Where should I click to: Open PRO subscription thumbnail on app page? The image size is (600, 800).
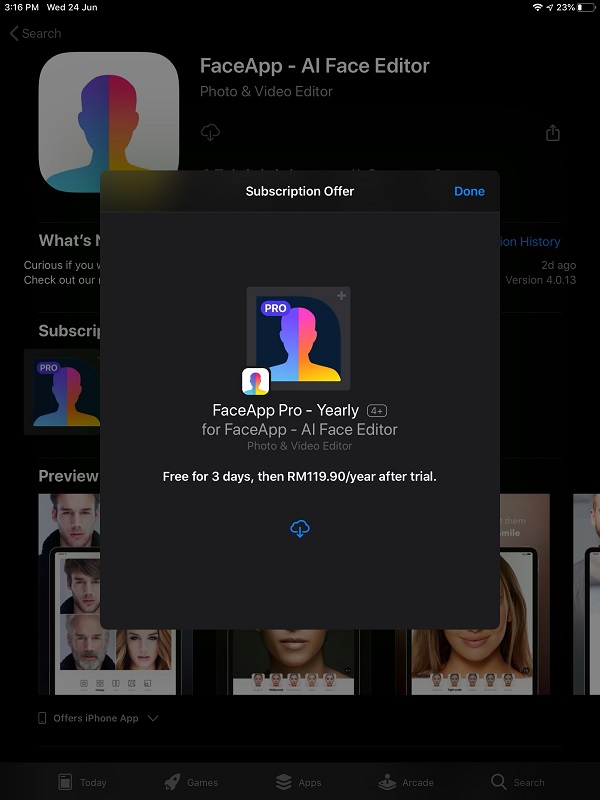point(62,392)
